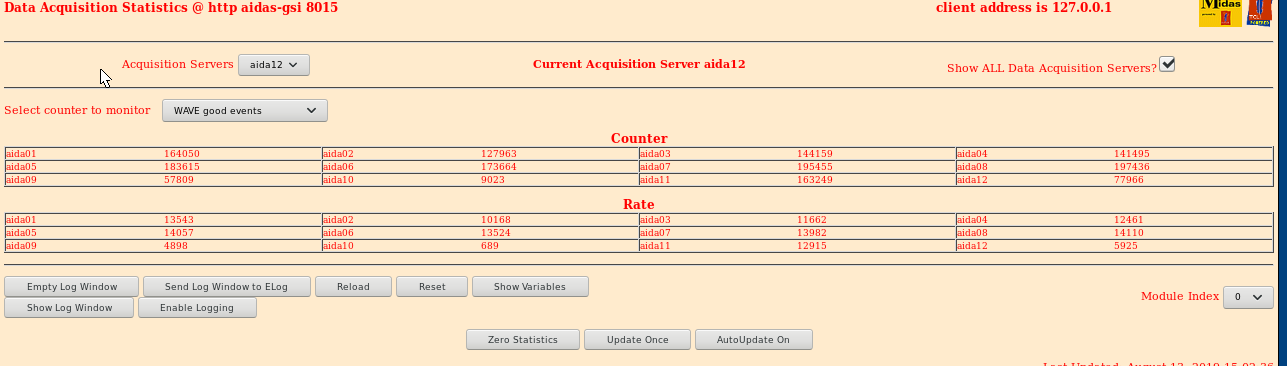Select Rate value 13543 for aida01

[x=179, y=220]
